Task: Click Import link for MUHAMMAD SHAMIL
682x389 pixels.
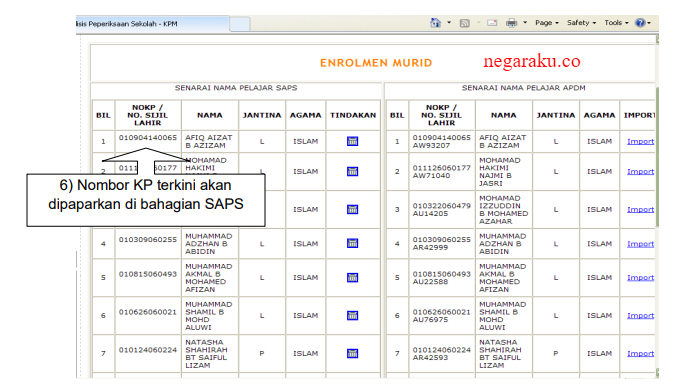Action: [640, 315]
